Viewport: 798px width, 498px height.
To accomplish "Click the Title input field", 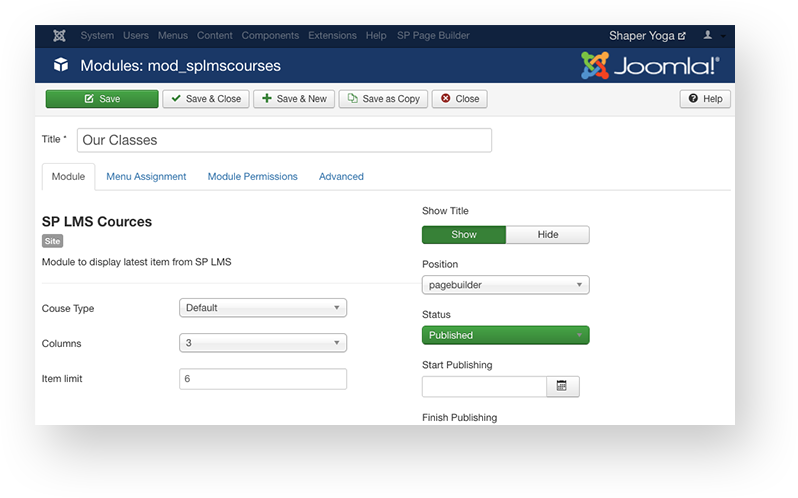I will click(x=284, y=140).
